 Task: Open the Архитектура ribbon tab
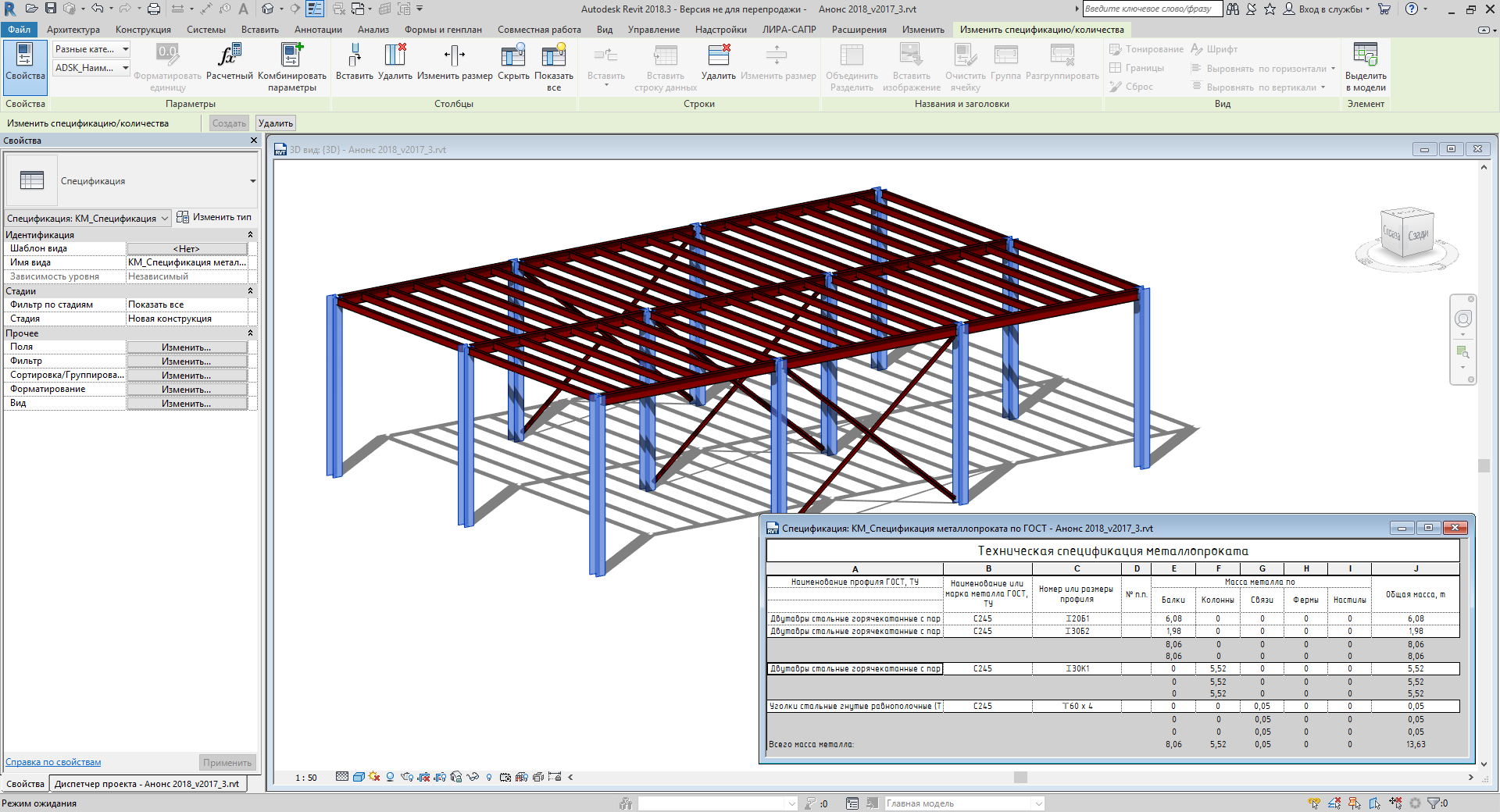(73, 30)
